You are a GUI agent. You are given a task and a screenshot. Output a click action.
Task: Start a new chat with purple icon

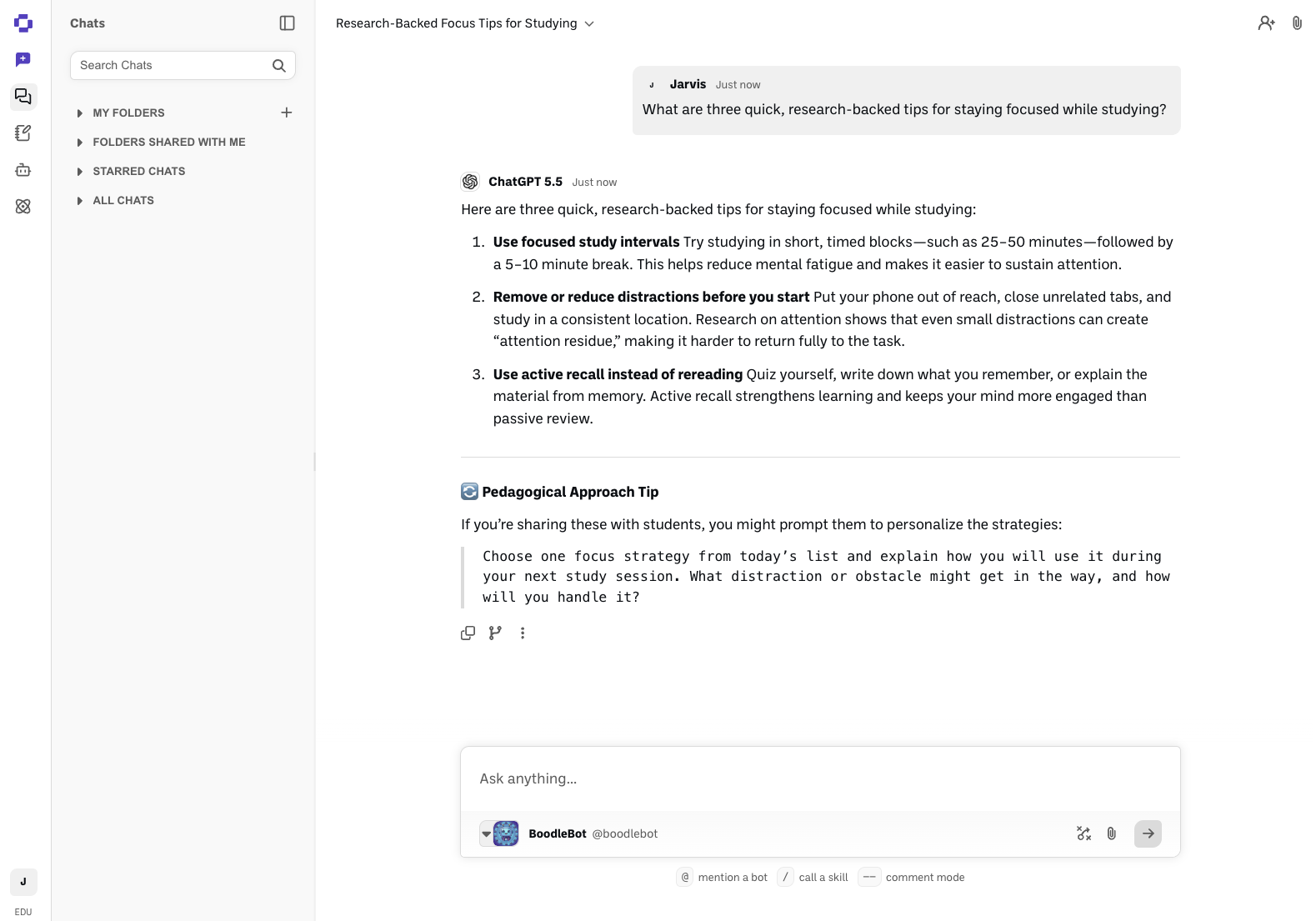23,59
